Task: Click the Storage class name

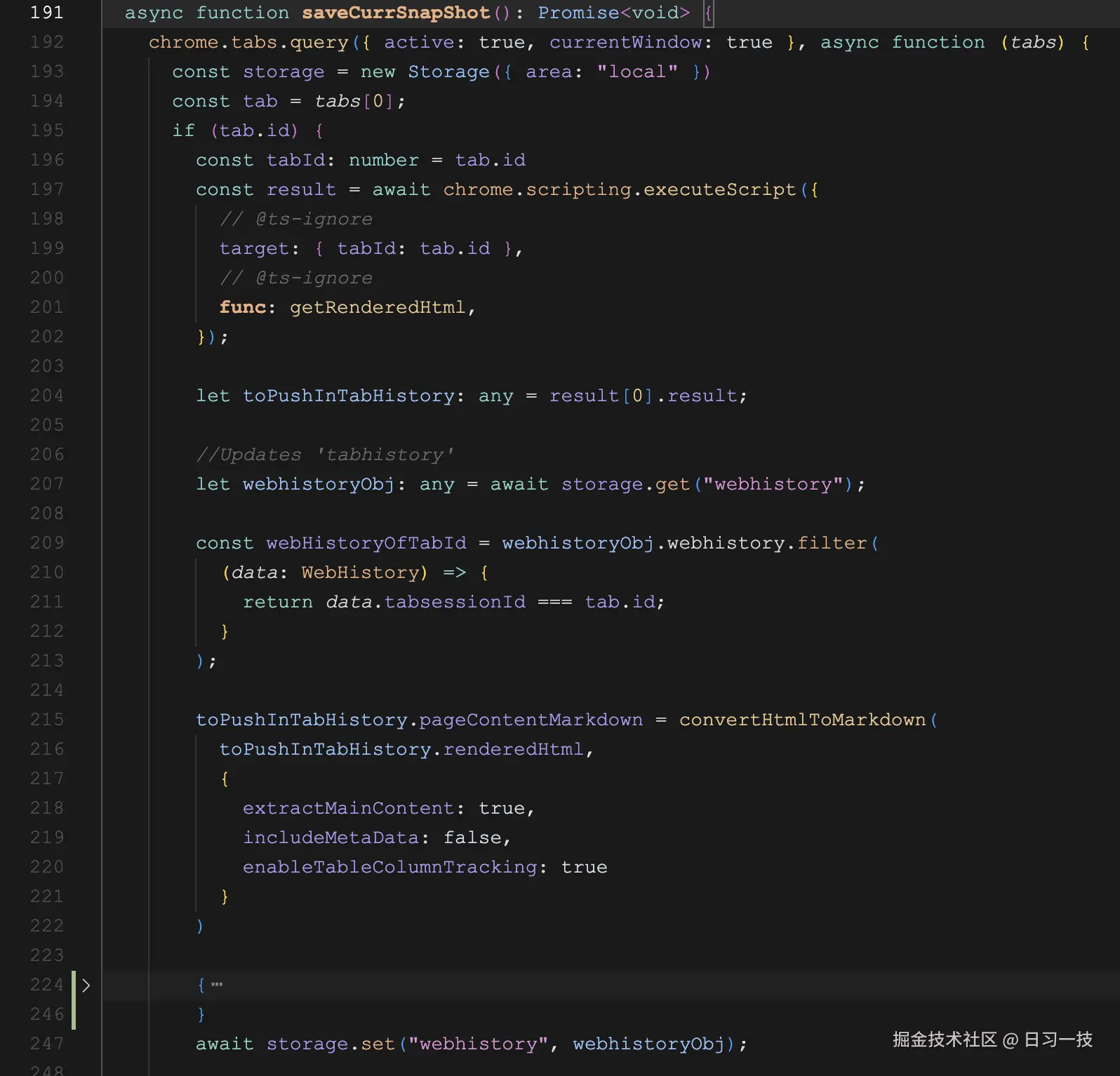Action: [x=448, y=72]
